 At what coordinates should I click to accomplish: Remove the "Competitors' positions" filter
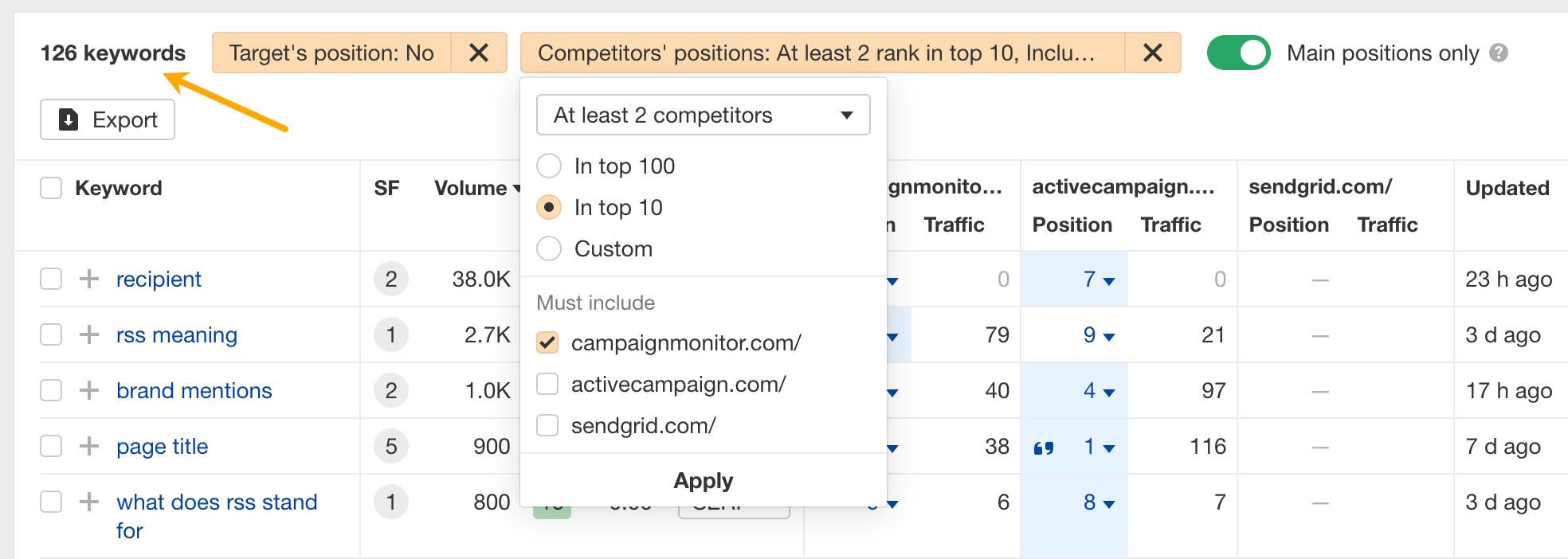(x=1152, y=53)
